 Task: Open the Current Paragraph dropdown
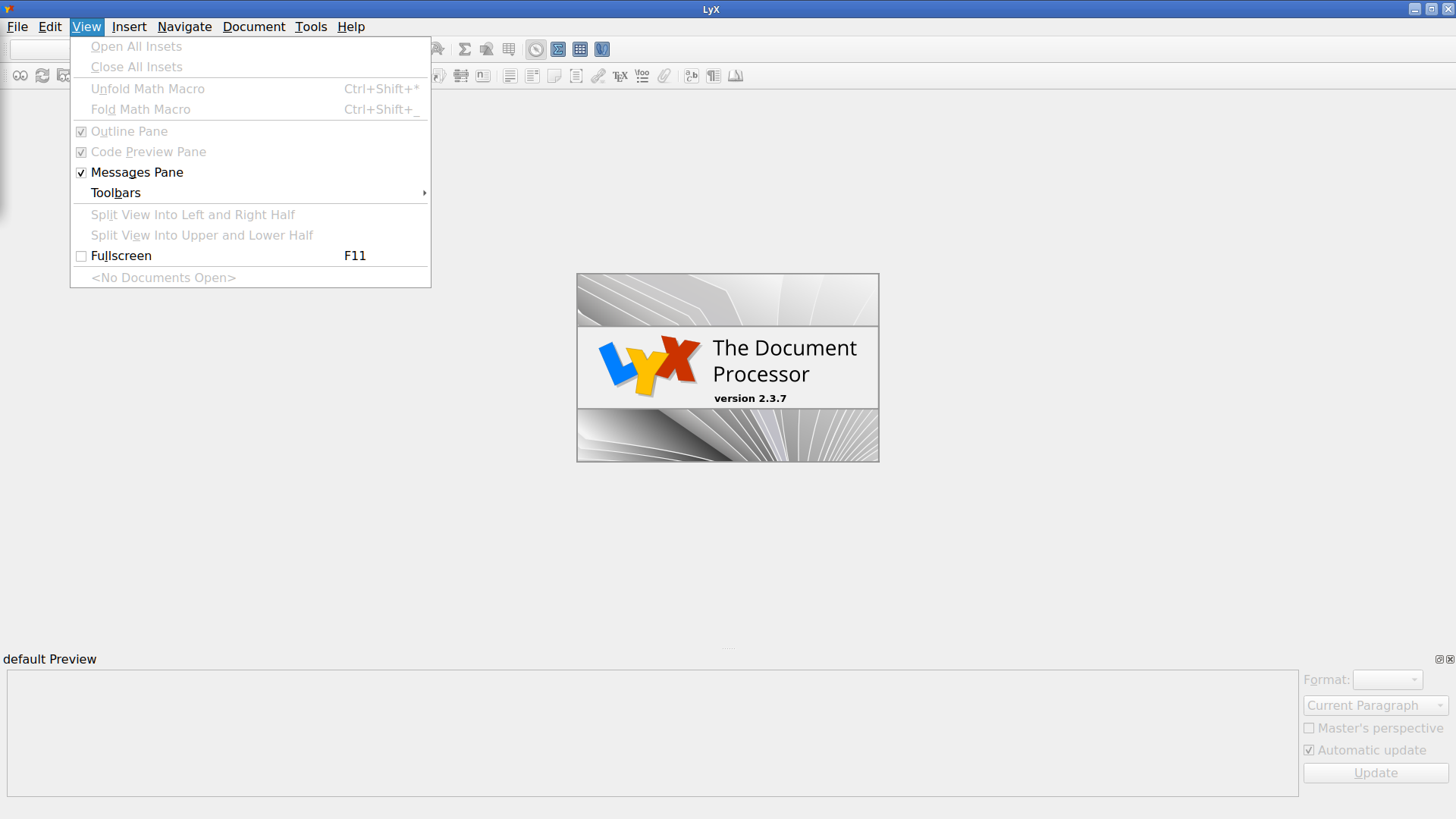[1376, 705]
